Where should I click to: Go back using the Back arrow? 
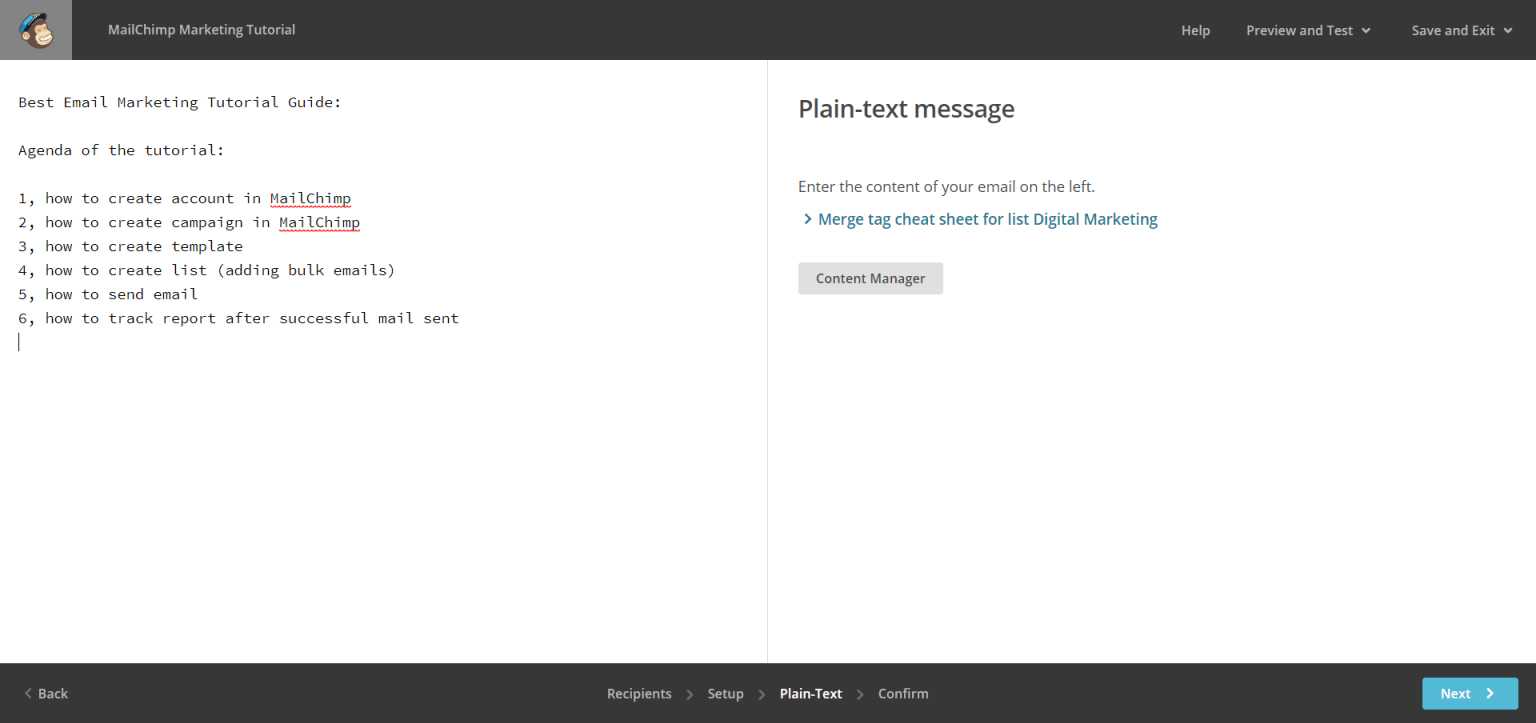pyautogui.click(x=46, y=693)
